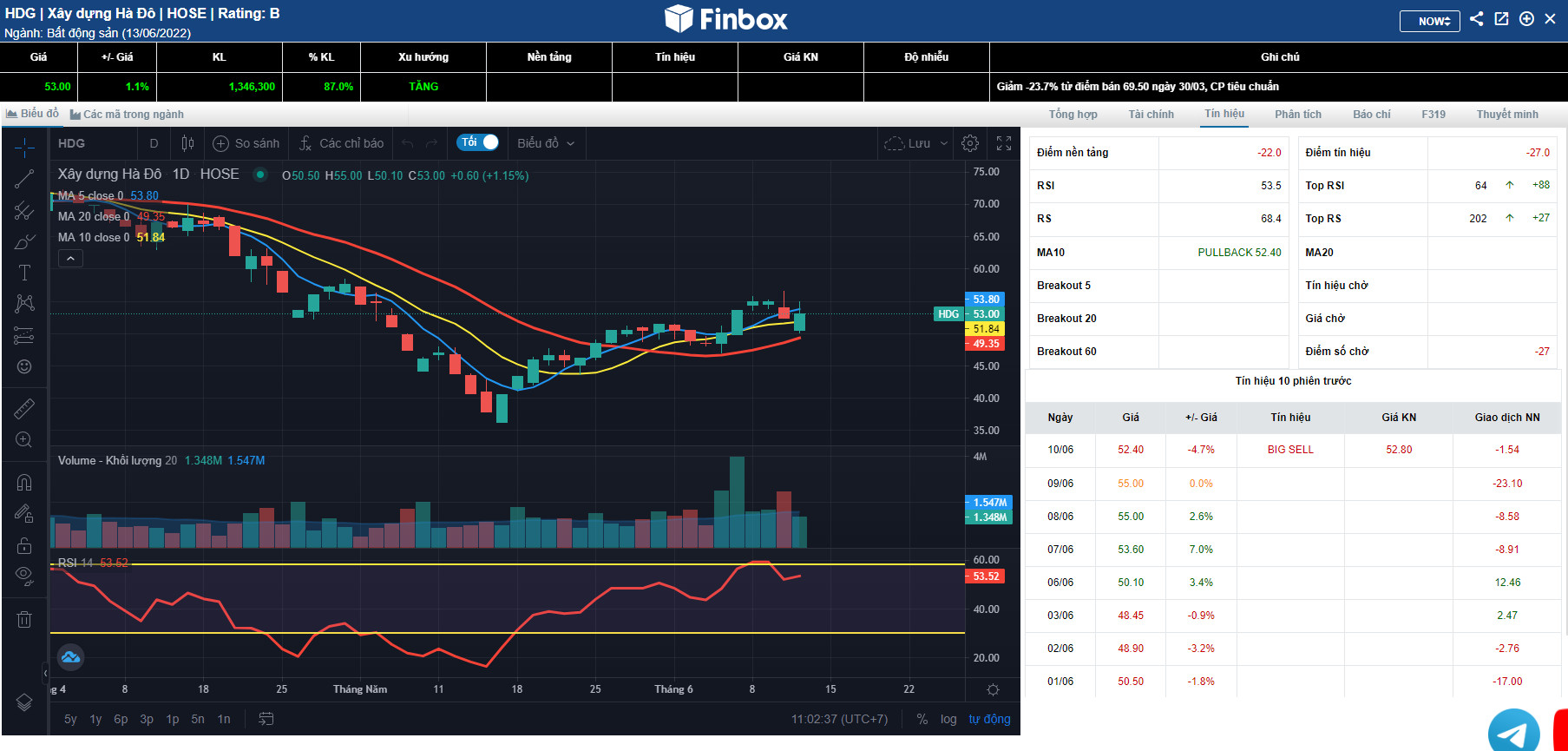Open the 'Phân tích' tab
The width and height of the screenshot is (1568, 751).
pyautogui.click(x=1297, y=115)
